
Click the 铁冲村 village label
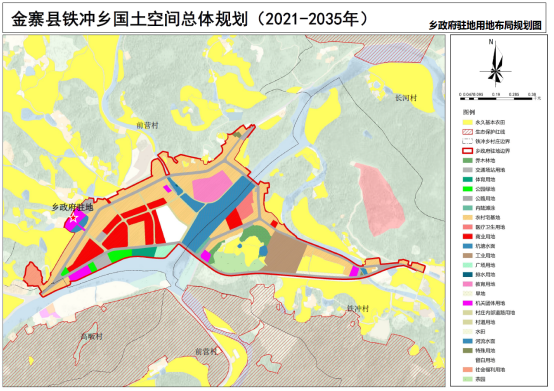358,308
